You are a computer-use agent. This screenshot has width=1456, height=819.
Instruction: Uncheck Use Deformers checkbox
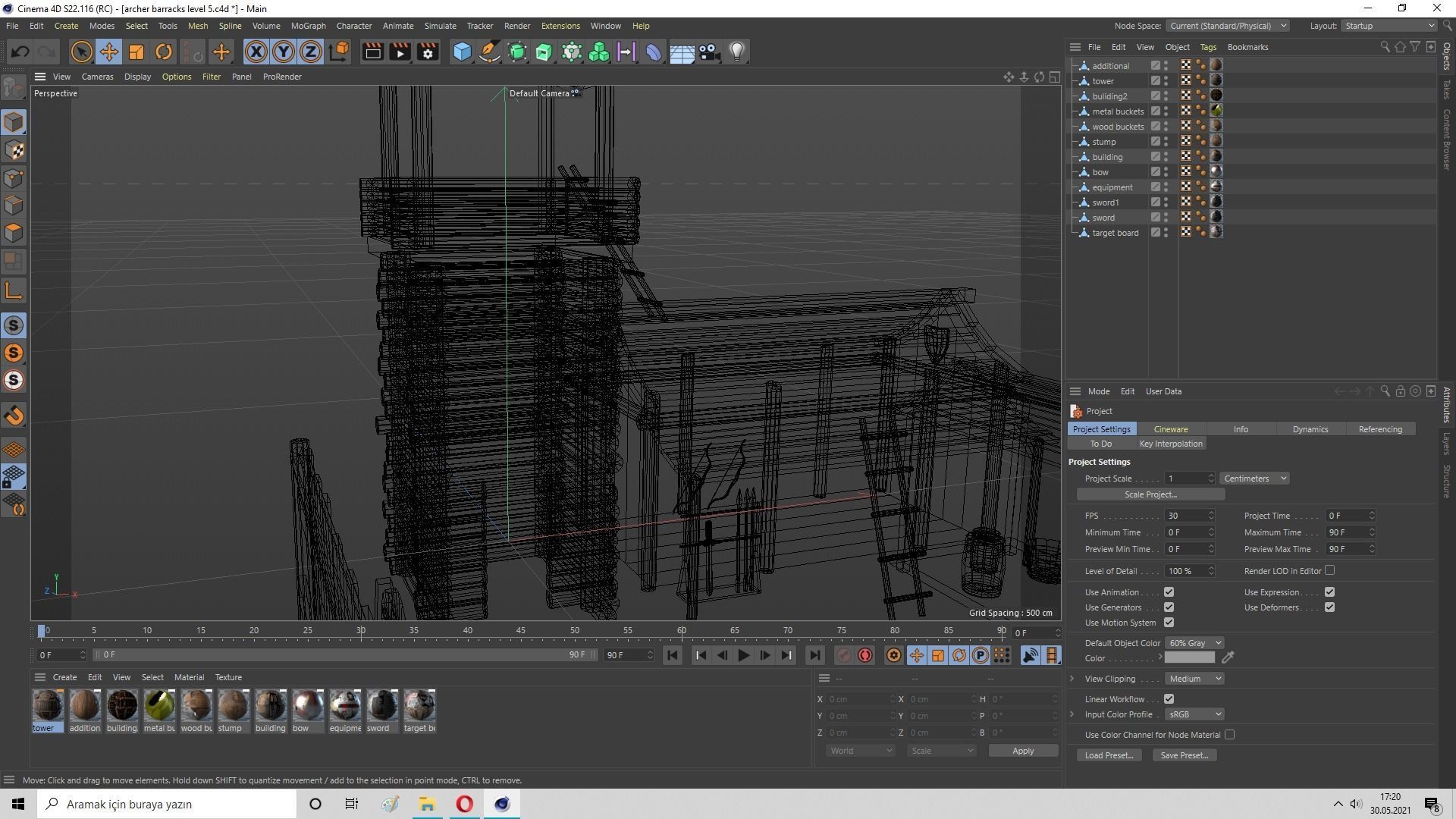tap(1329, 607)
